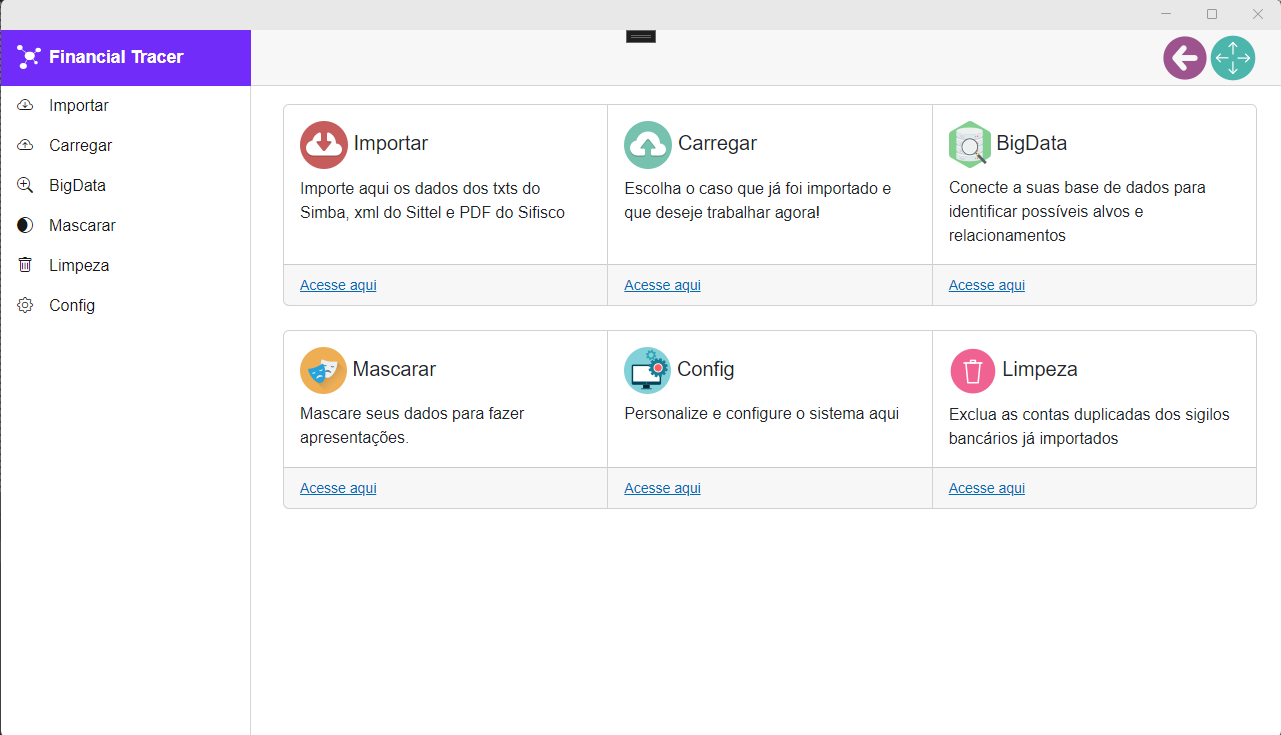Image resolution: width=1281 pixels, height=735 pixels.
Task: Follow 'Acesse aqui' link under BigData card
Action: [986, 285]
